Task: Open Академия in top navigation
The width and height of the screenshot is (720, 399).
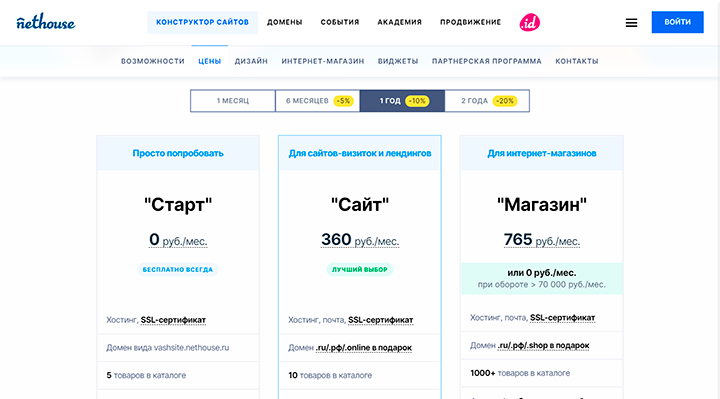Action: click(x=399, y=22)
